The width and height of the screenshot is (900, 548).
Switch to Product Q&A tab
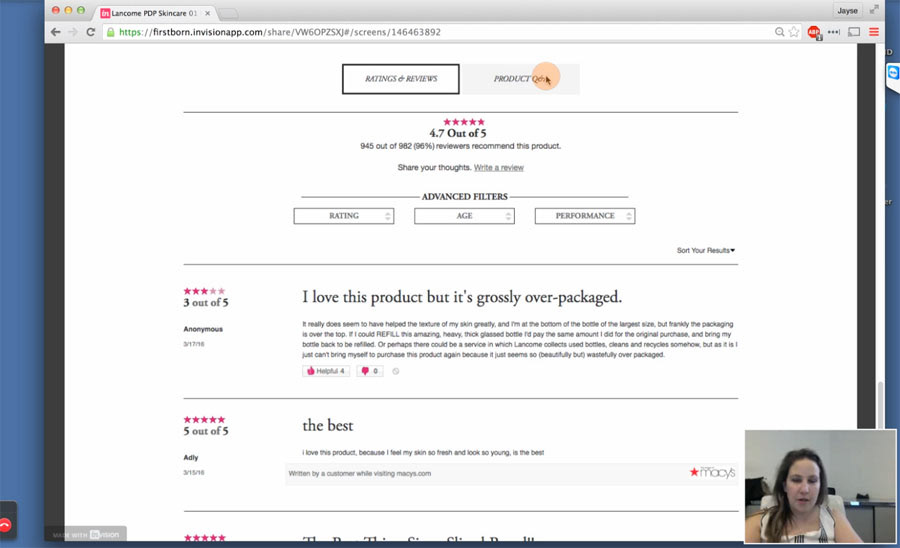(521, 79)
